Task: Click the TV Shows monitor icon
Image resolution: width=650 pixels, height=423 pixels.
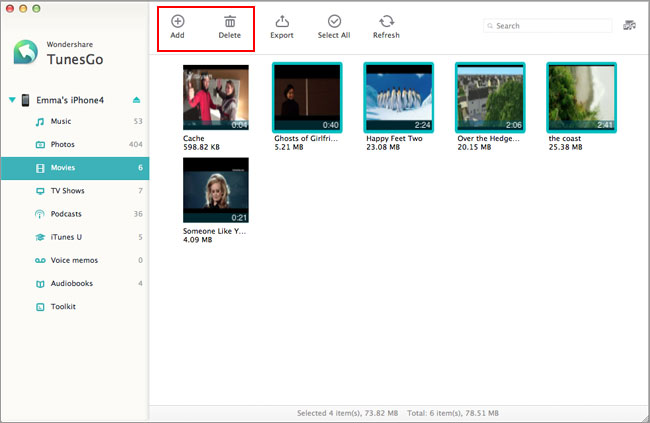Action: (x=40, y=191)
